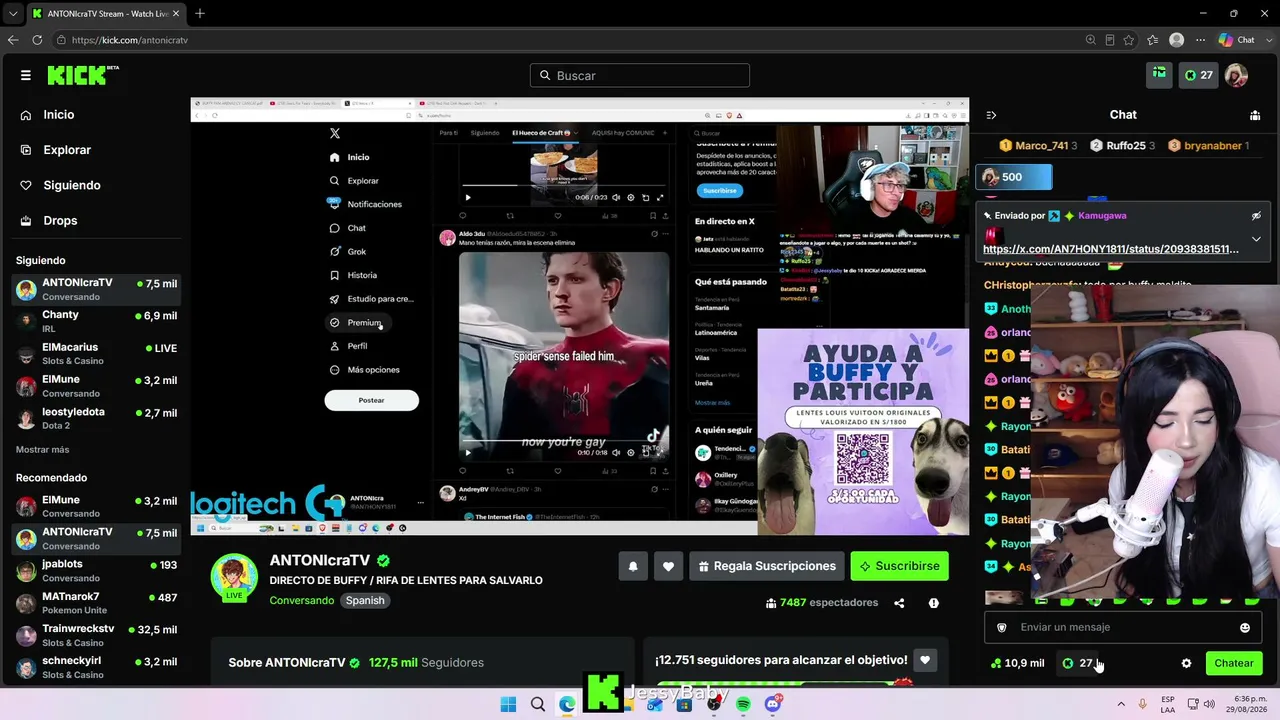Open schneckyirl recommended channel
Viewport: 1280px width, 720px height.
pyautogui.click(x=97, y=667)
